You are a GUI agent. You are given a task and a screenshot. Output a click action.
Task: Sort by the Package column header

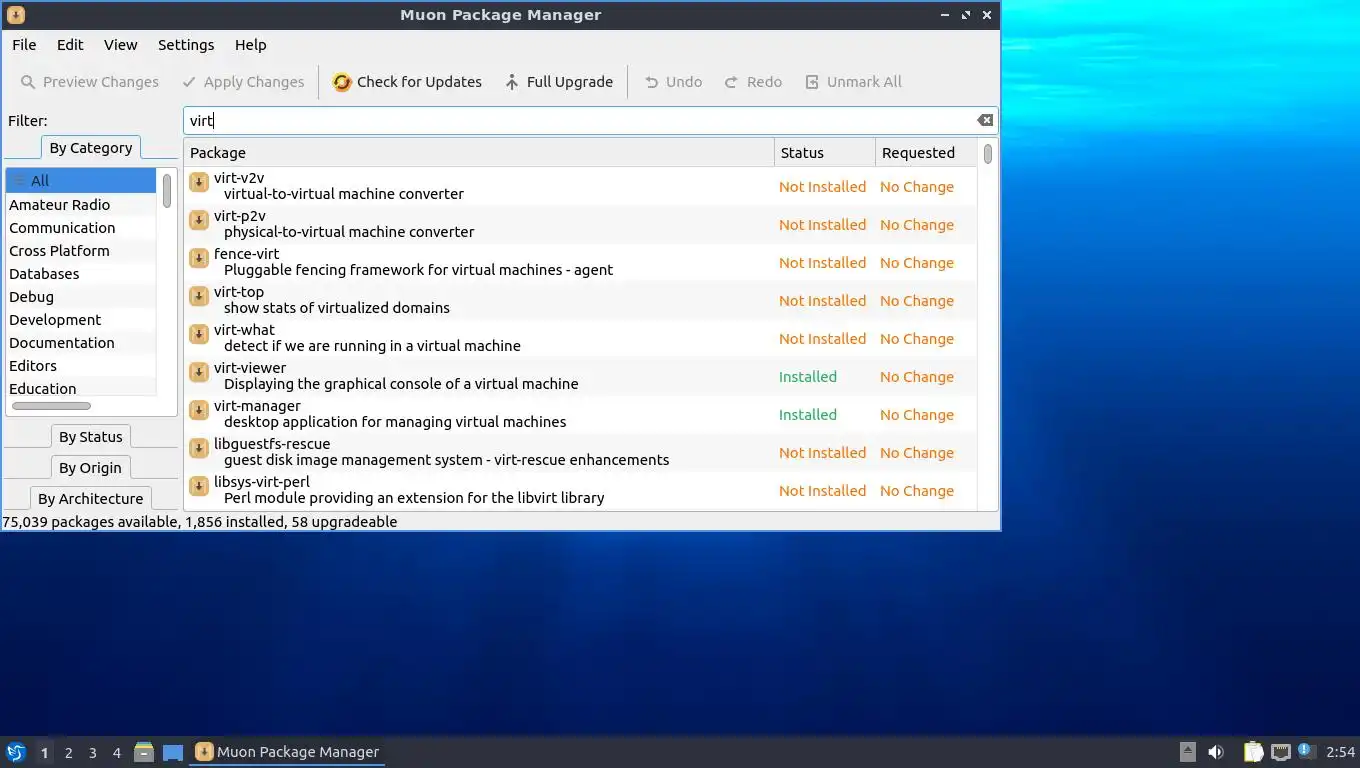(479, 153)
